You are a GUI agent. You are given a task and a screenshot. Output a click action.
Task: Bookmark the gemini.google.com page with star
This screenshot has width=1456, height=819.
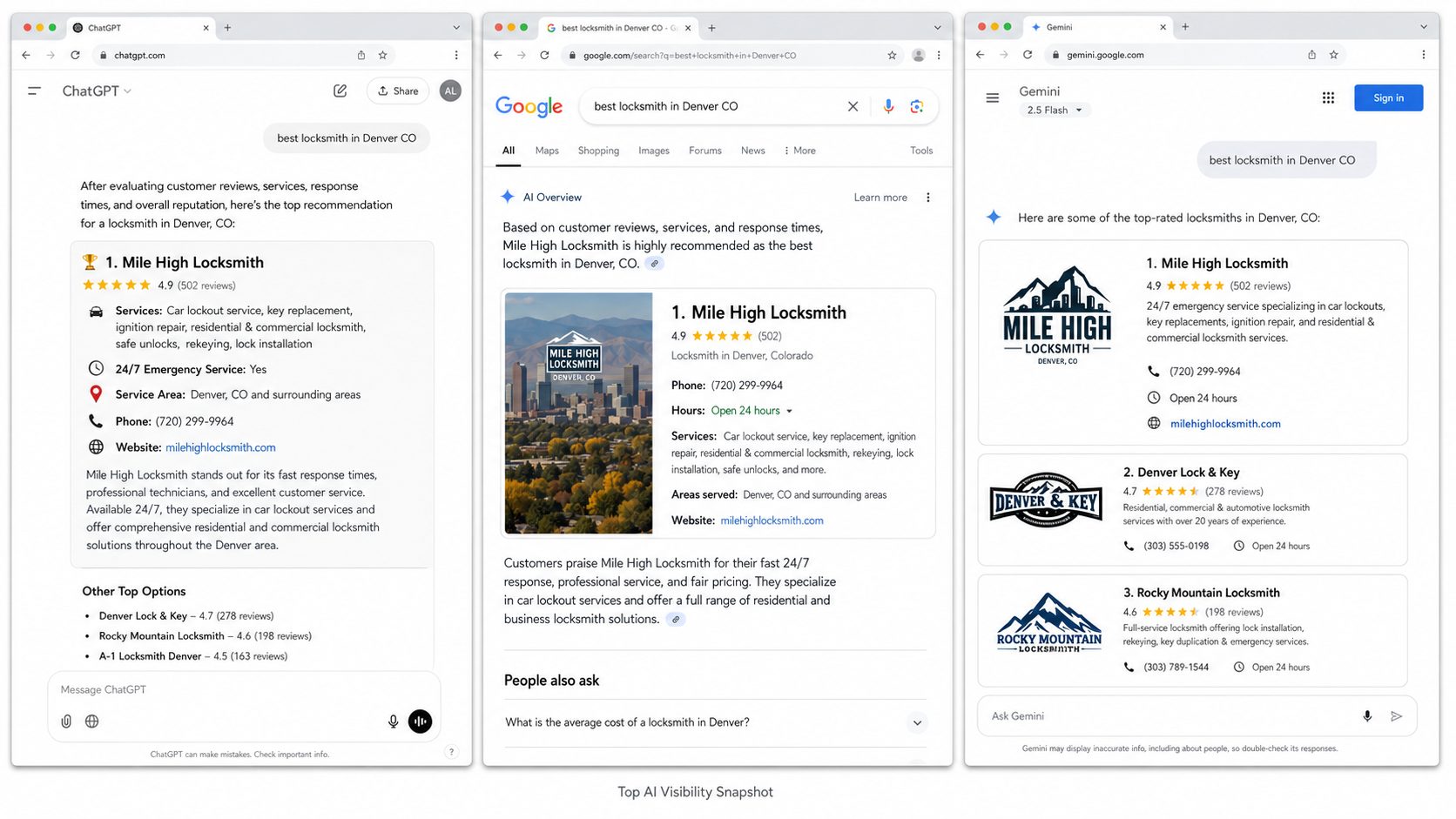pyautogui.click(x=1333, y=54)
